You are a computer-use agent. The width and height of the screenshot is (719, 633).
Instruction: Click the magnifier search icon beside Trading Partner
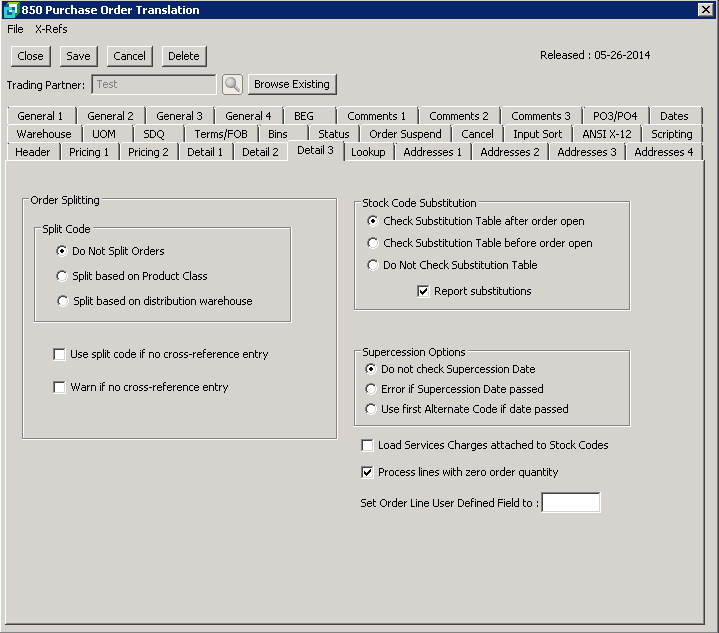point(232,85)
